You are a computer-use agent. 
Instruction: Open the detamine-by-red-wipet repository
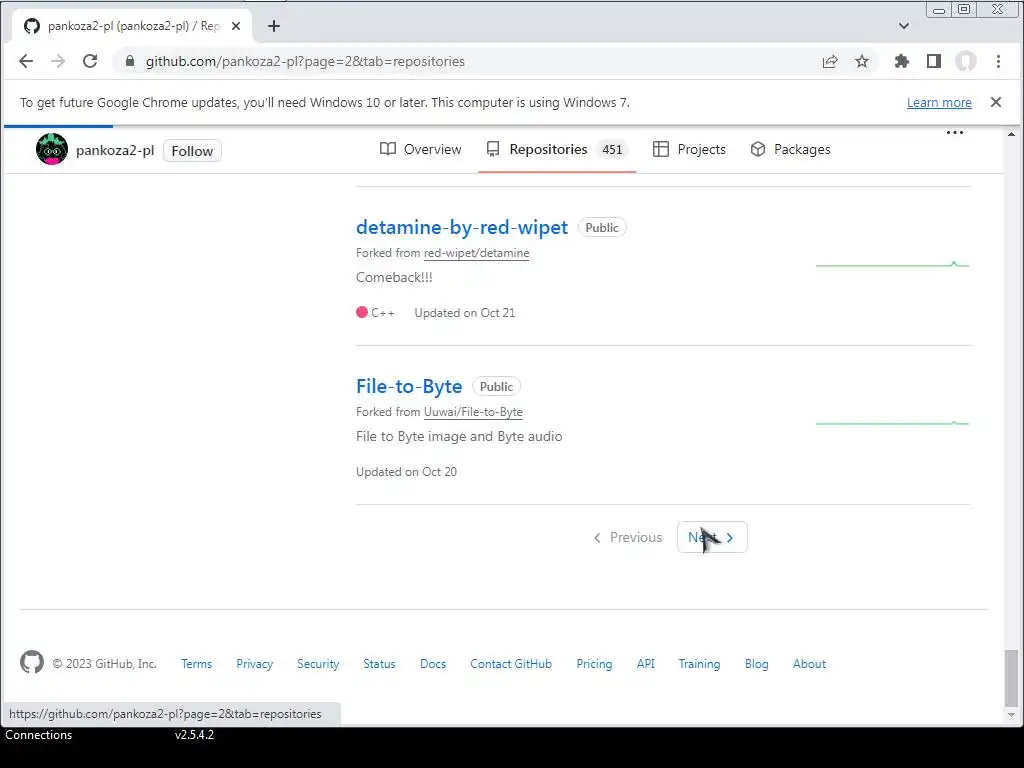[x=462, y=227]
